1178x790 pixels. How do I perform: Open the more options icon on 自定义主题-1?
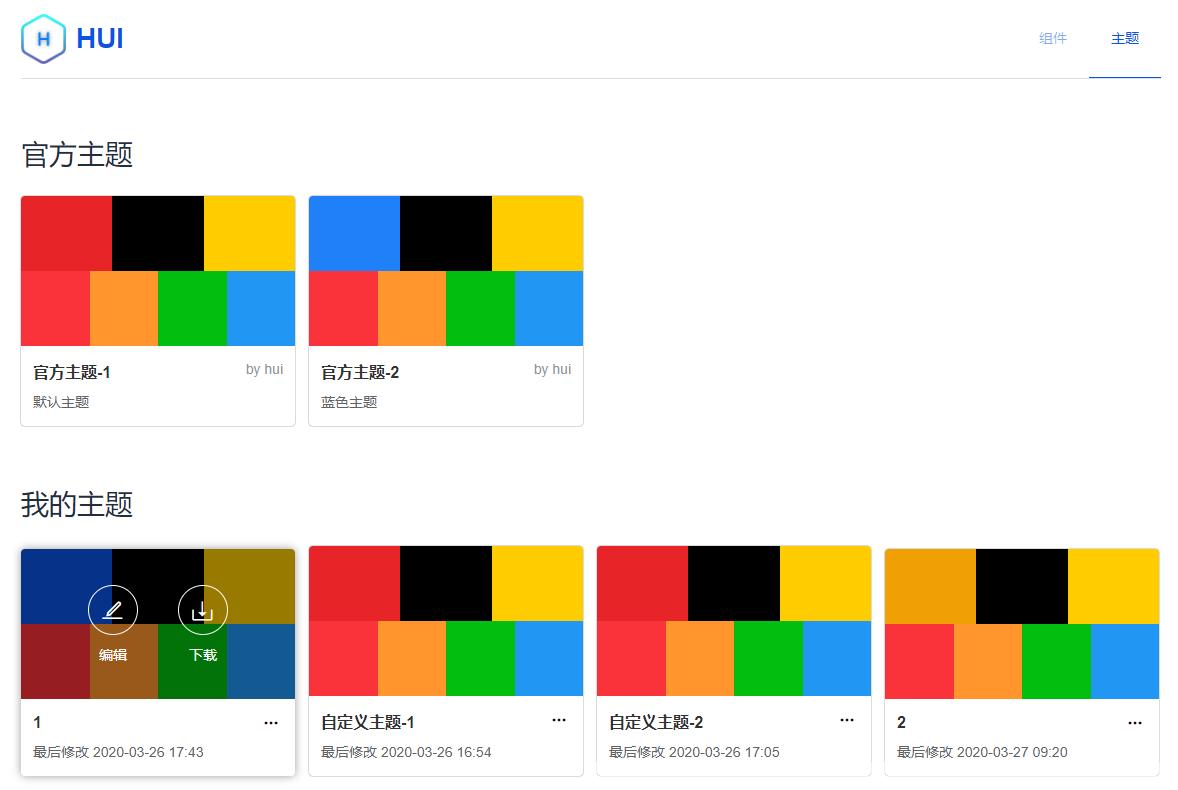point(559,721)
